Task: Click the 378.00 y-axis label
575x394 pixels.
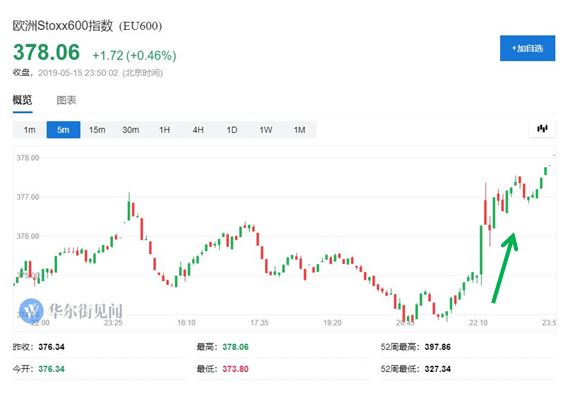Action: [28, 158]
